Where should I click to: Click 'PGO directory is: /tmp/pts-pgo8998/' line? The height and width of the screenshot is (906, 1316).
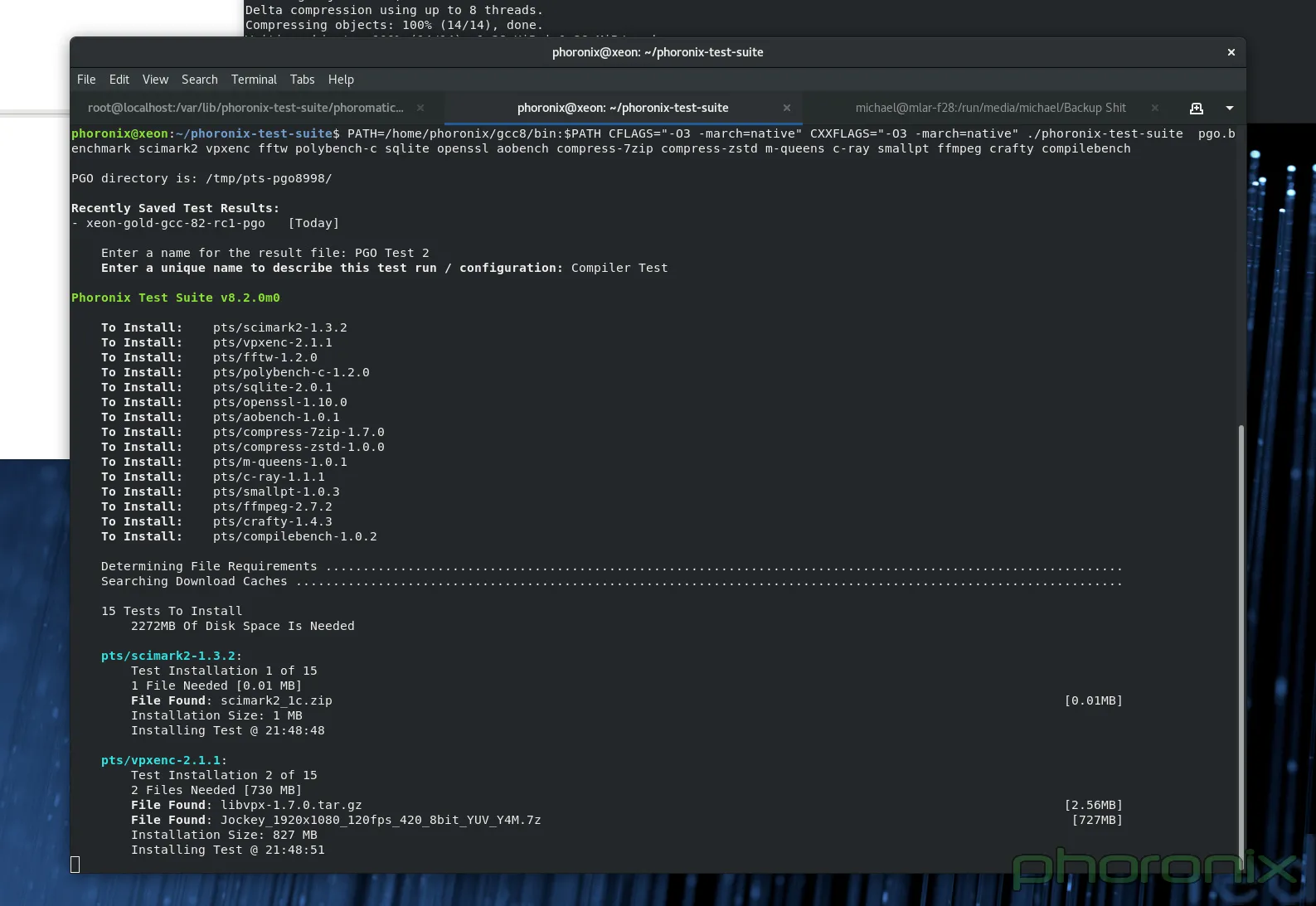(202, 178)
